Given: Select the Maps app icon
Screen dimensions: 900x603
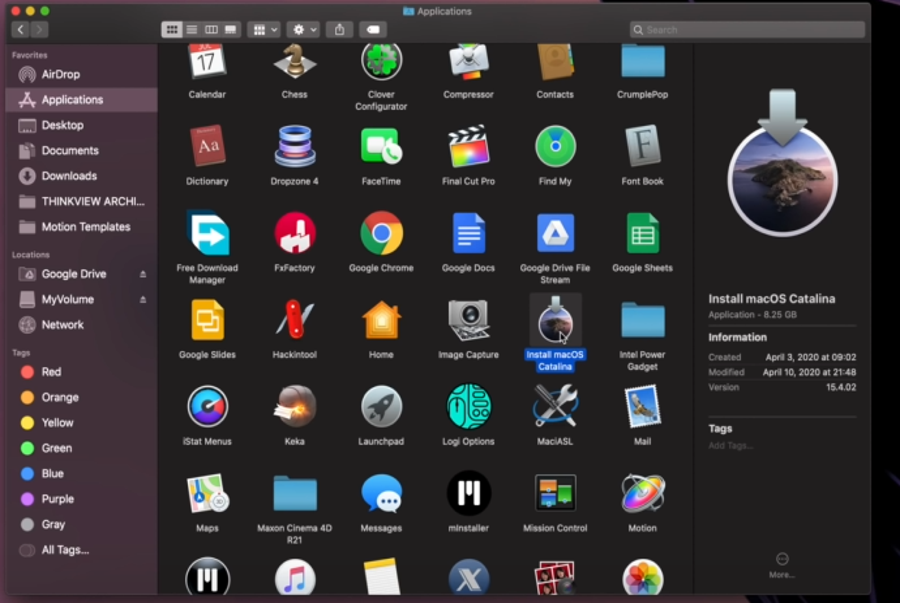Looking at the screenshot, I should tap(207, 493).
